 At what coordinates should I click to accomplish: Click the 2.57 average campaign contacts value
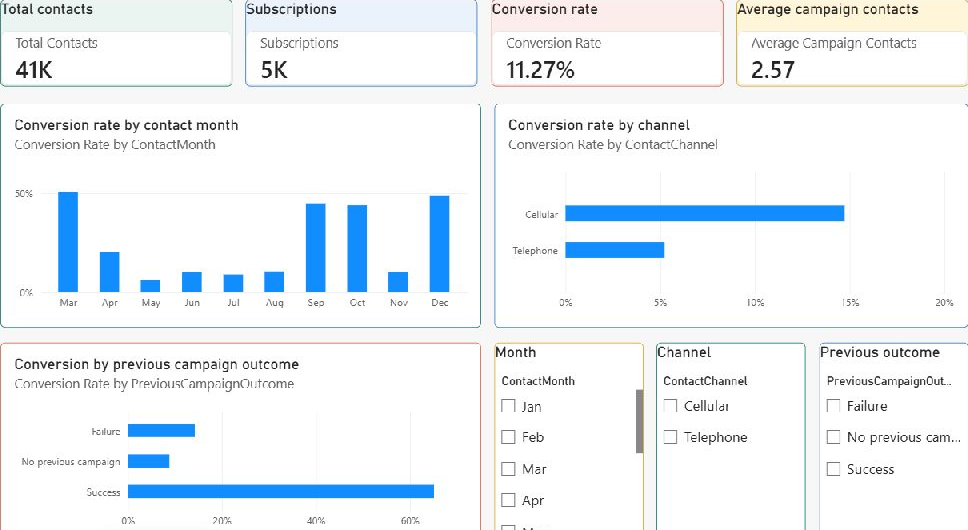point(772,70)
